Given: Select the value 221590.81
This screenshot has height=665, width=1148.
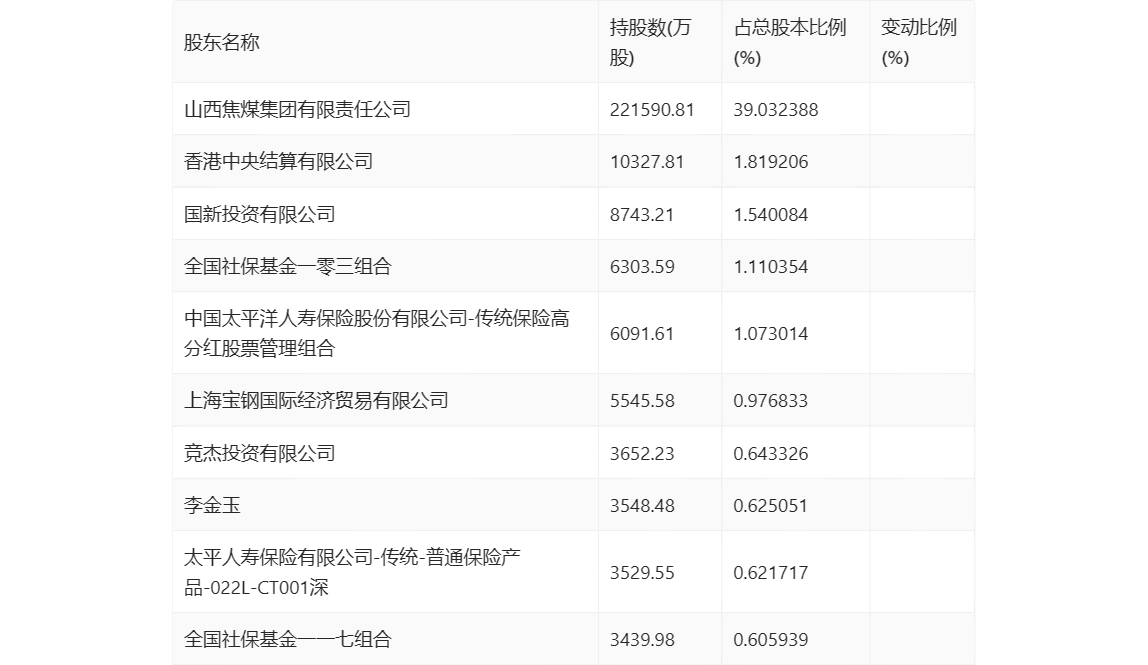Looking at the screenshot, I should (652, 110).
